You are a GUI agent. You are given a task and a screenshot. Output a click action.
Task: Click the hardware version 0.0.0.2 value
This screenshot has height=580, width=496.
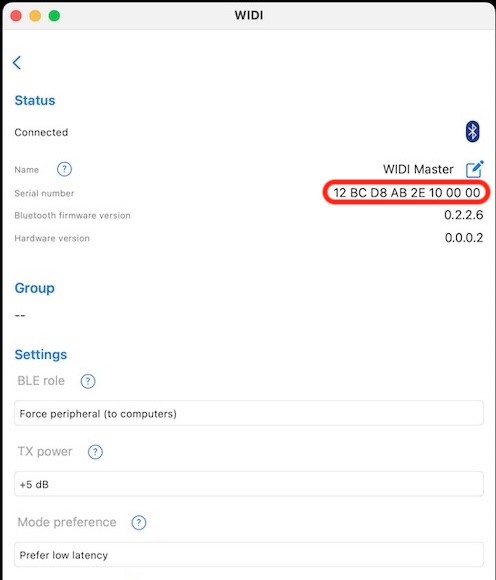(x=464, y=237)
